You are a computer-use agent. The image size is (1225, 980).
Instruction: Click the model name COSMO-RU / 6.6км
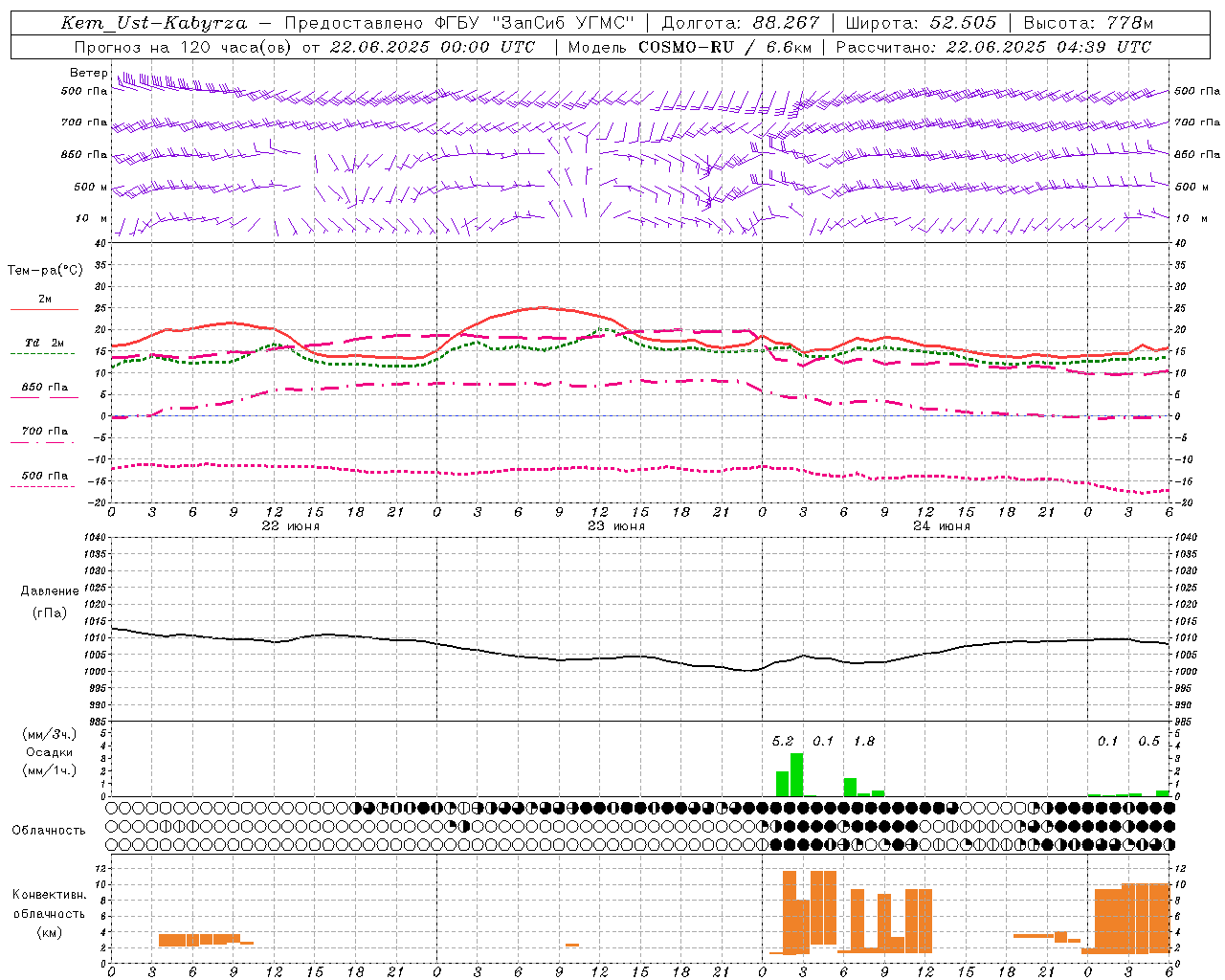pyautogui.click(x=724, y=47)
